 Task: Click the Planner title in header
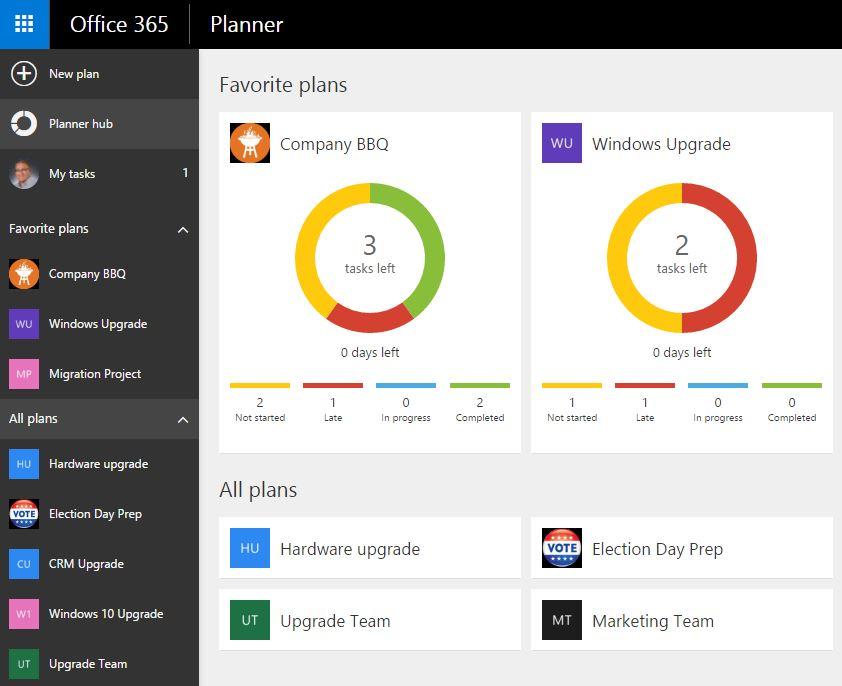coord(246,24)
